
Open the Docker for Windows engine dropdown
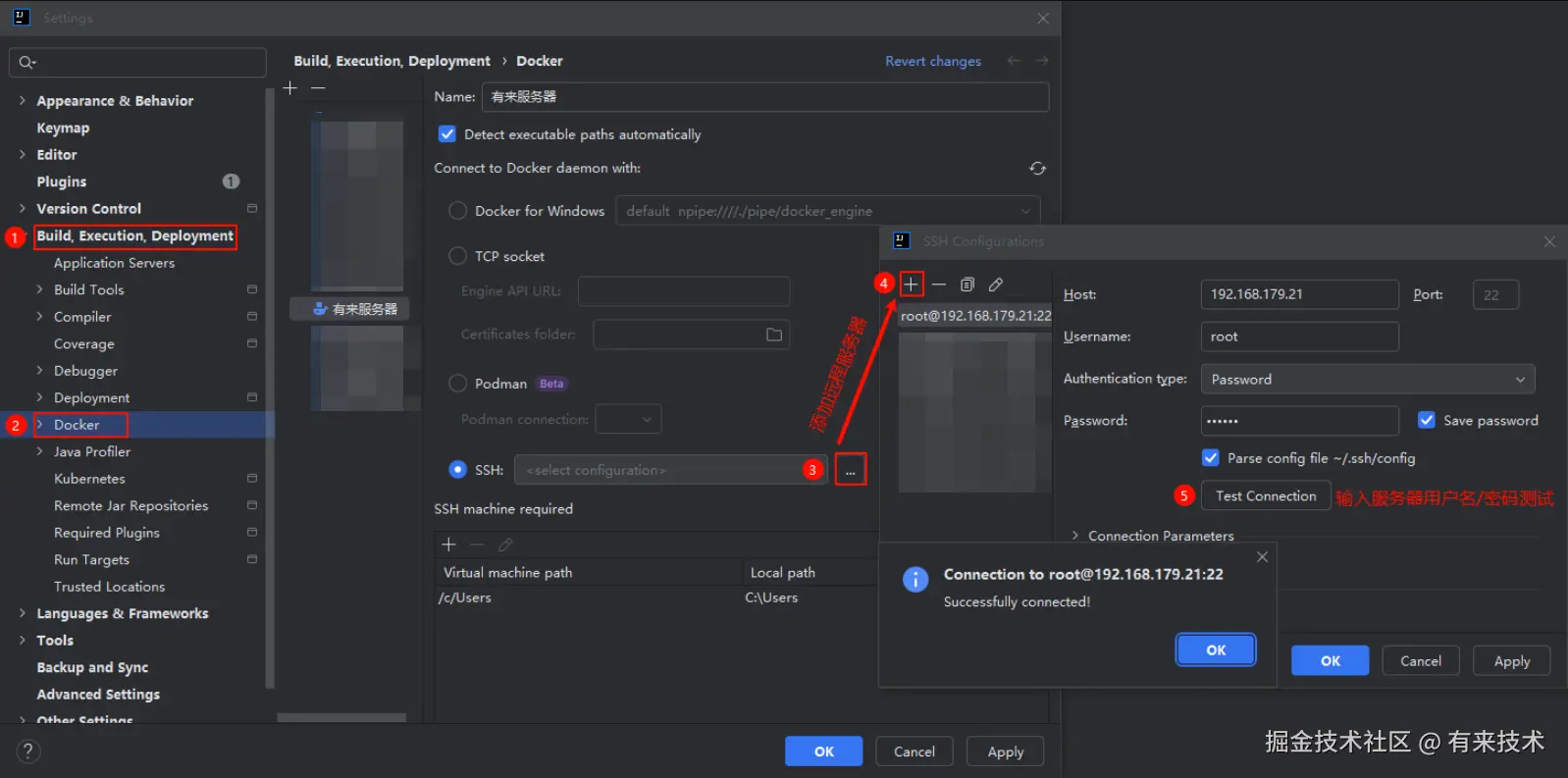(828, 211)
